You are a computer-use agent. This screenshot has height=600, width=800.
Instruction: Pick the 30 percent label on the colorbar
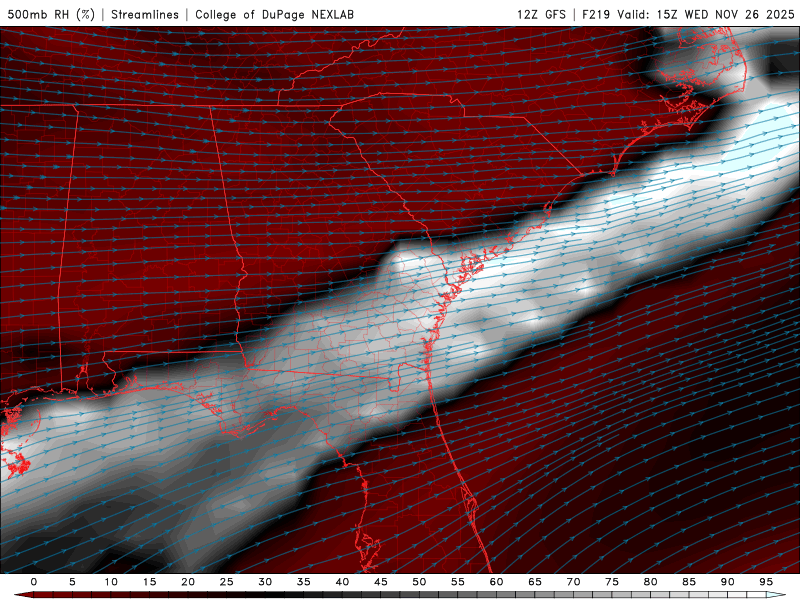click(265, 582)
